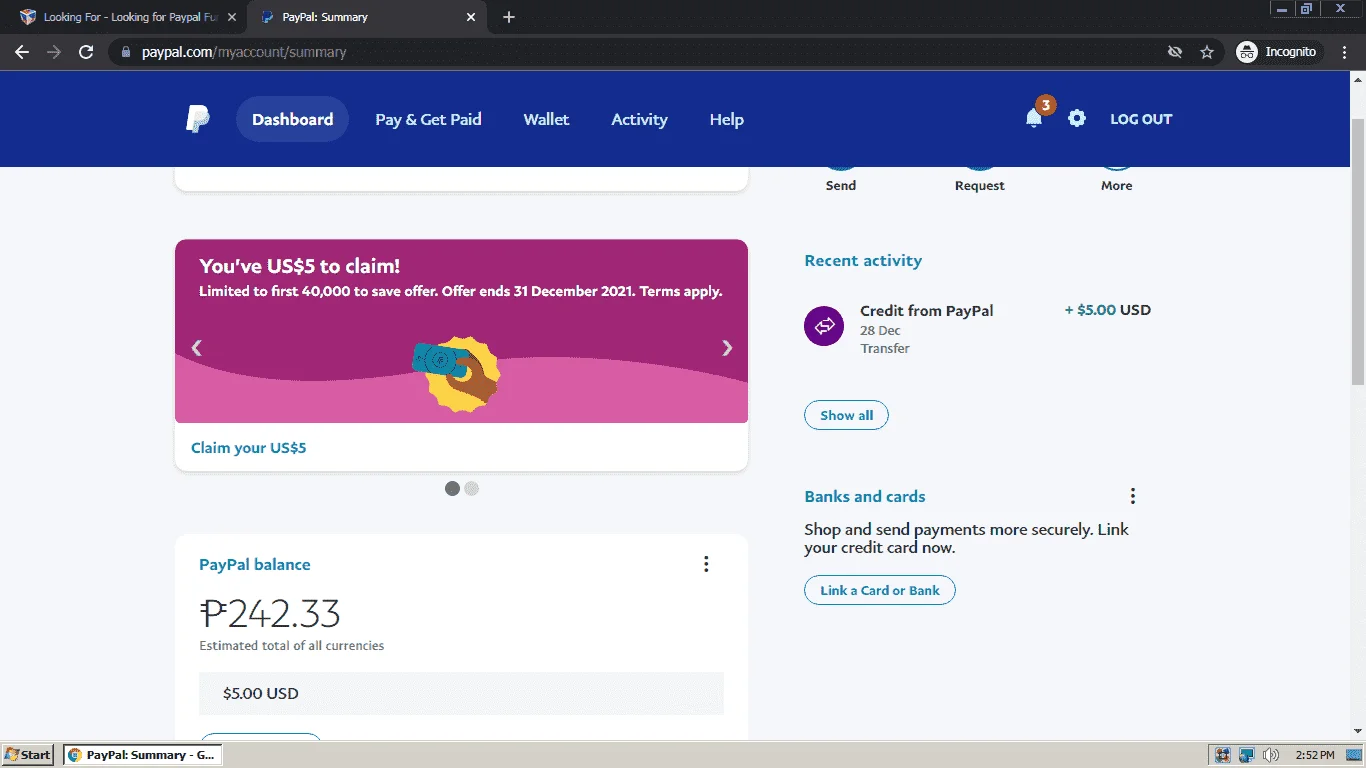The image size is (1366, 768).
Task: Click the + $5.00 USD amount
Action: (1108, 310)
